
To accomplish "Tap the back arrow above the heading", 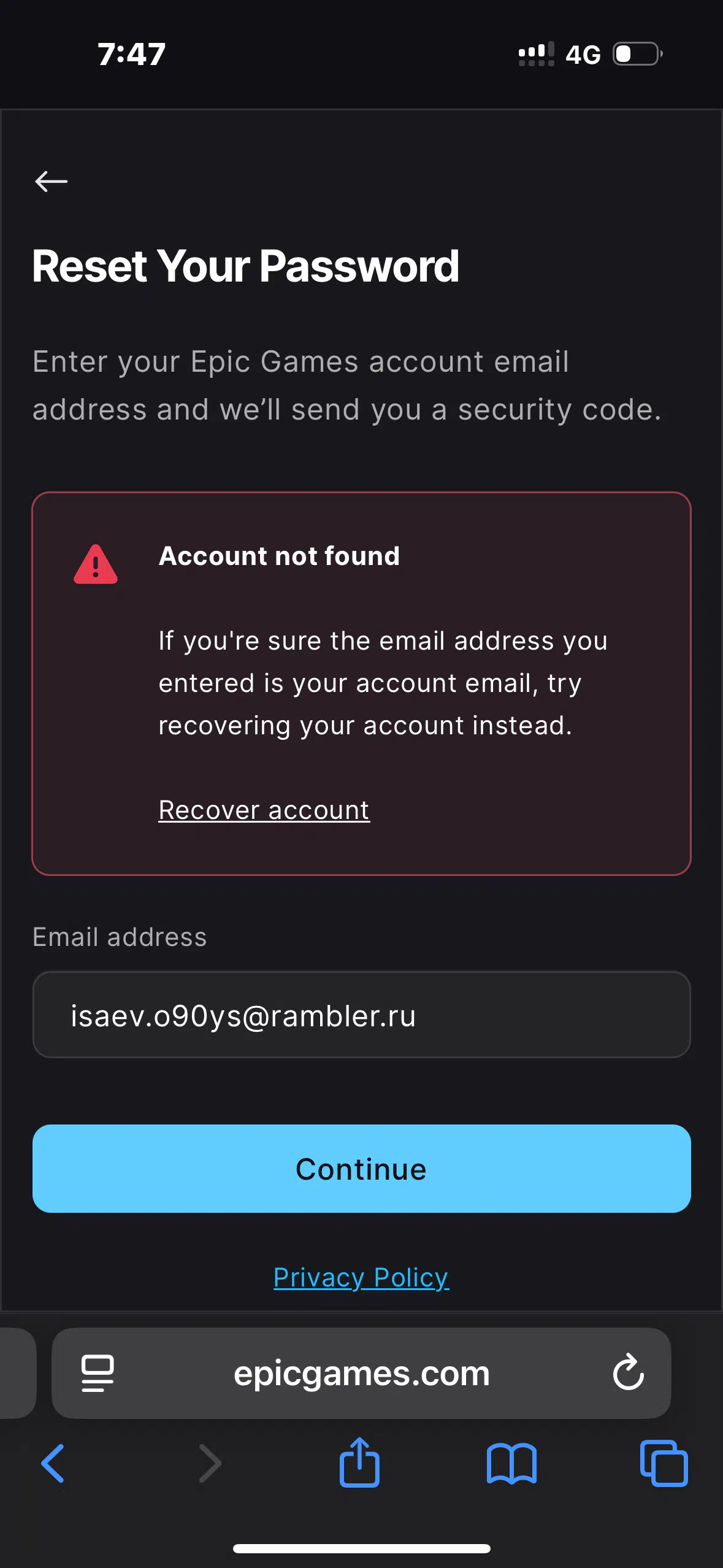I will 51,182.
